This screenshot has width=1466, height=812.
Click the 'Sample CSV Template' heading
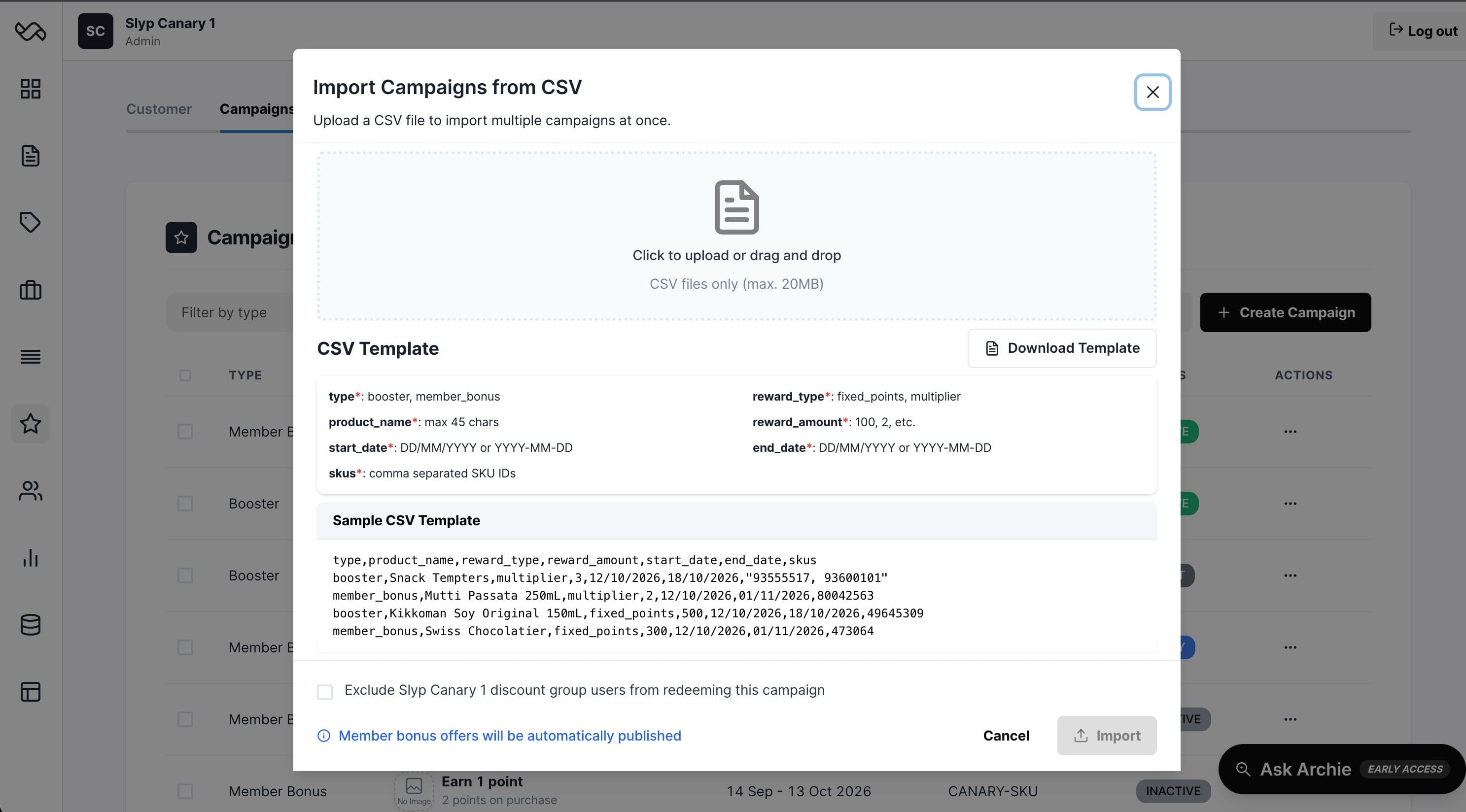tap(406, 521)
